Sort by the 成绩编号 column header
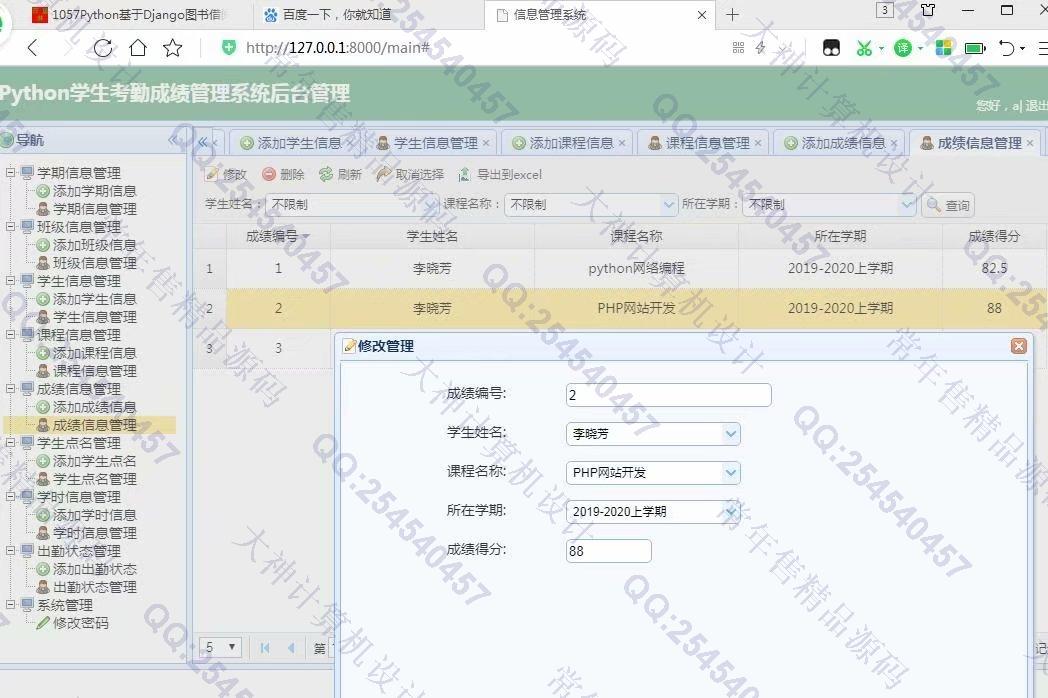Image resolution: width=1048 pixels, height=698 pixels. pyautogui.click(x=278, y=236)
